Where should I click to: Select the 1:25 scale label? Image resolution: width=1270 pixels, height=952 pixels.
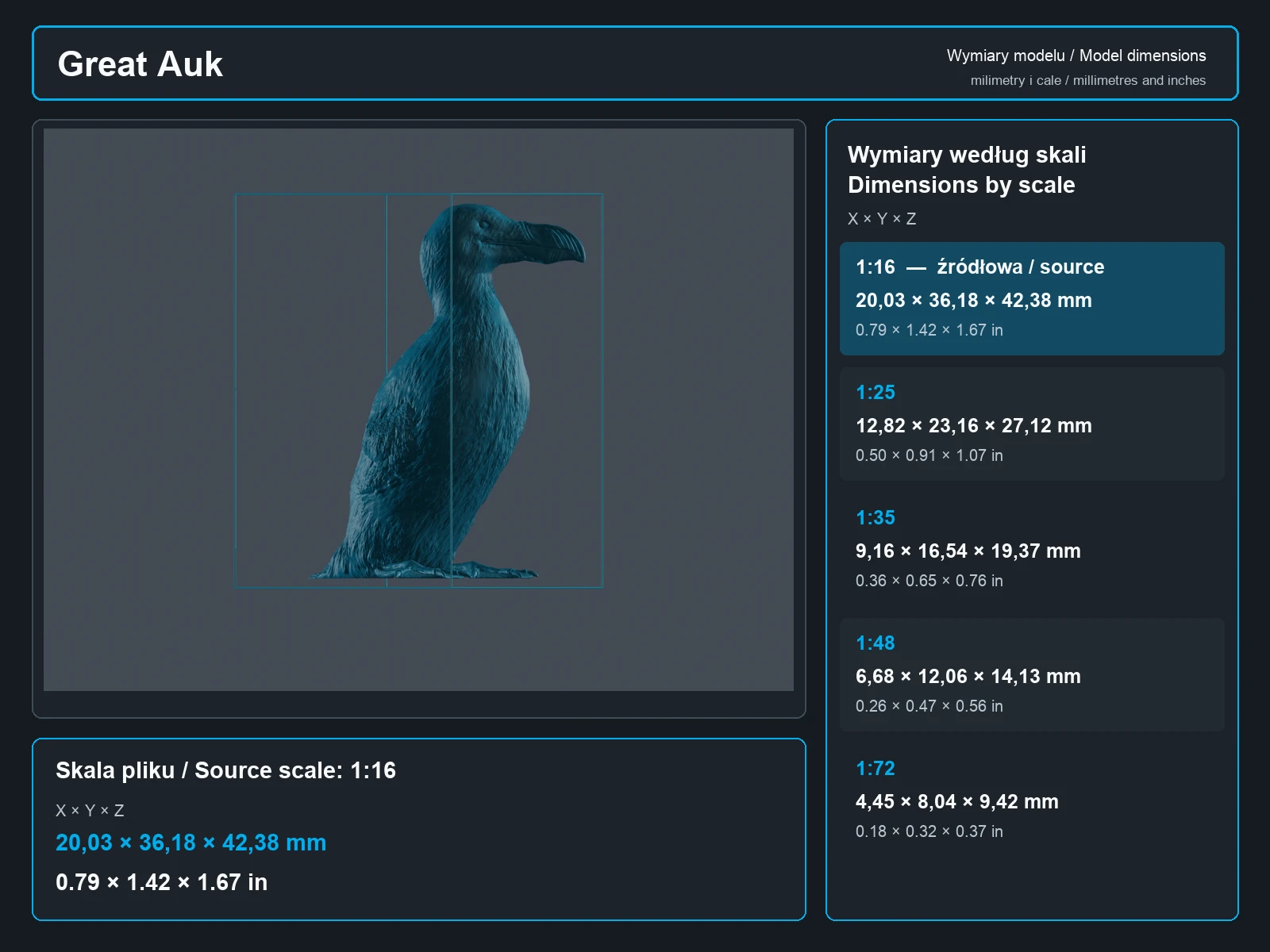point(875,392)
